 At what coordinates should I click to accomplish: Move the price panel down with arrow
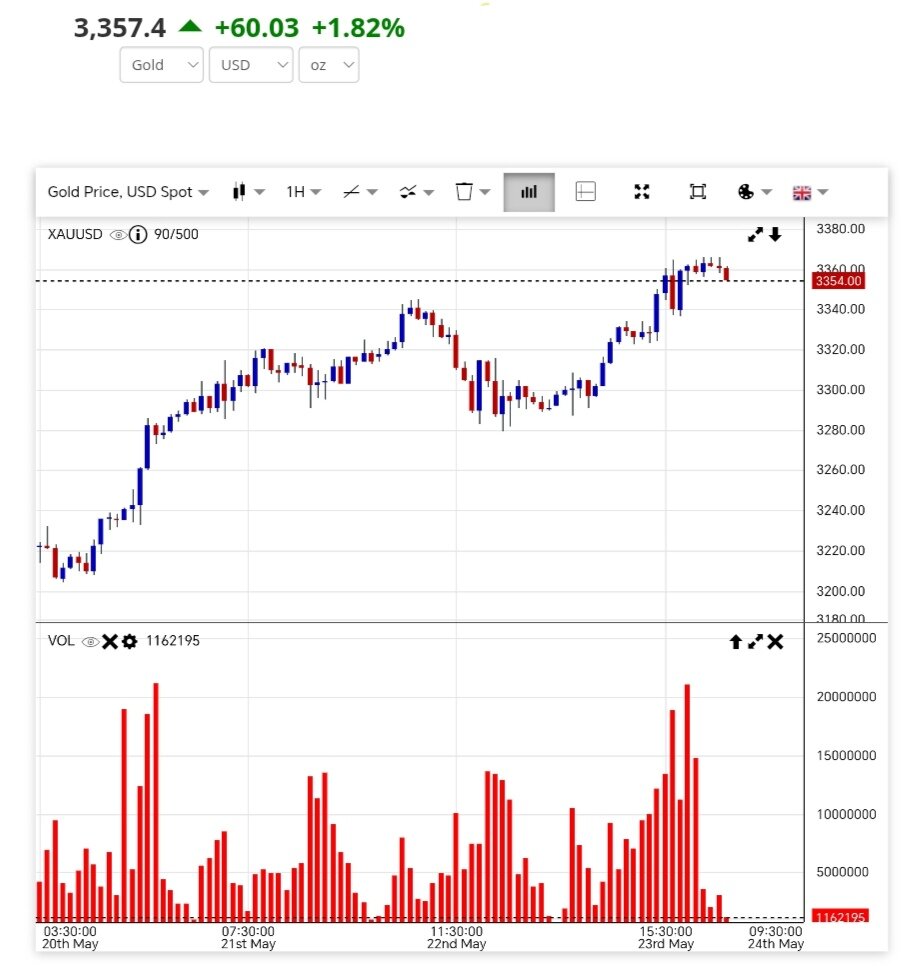775,235
